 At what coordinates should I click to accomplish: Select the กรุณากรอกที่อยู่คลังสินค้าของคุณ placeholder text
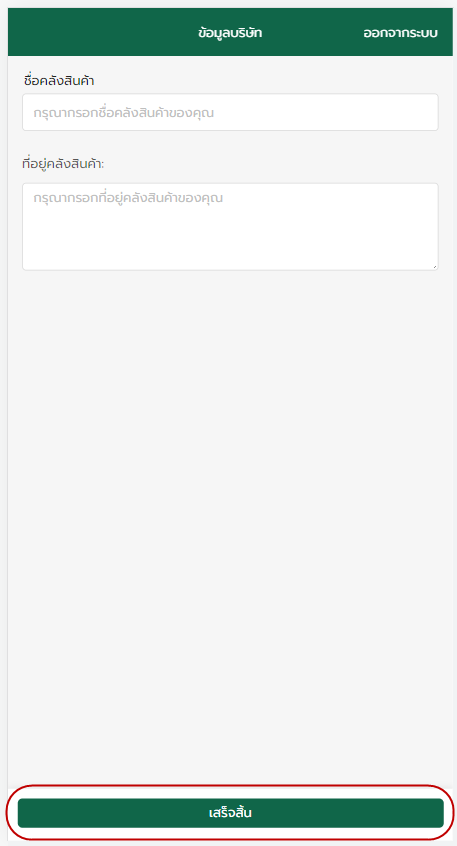point(128,197)
